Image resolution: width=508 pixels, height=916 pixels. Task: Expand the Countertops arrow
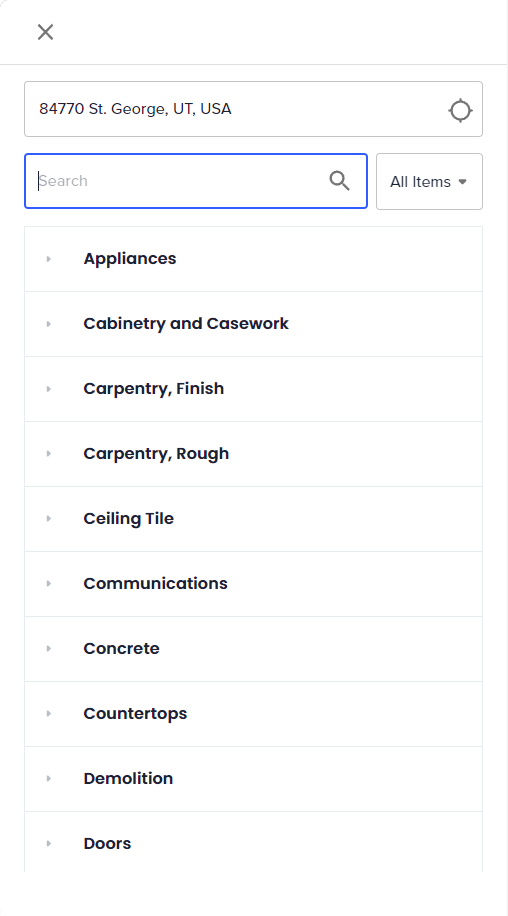pyautogui.click(x=48, y=713)
